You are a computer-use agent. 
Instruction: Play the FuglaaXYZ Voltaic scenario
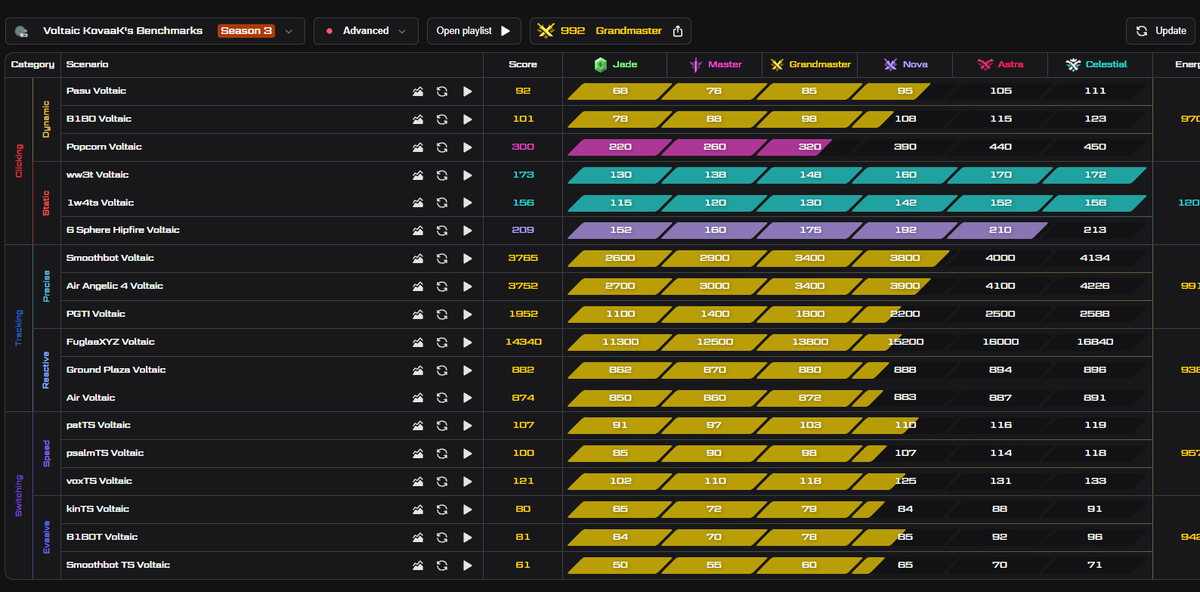[467, 342]
